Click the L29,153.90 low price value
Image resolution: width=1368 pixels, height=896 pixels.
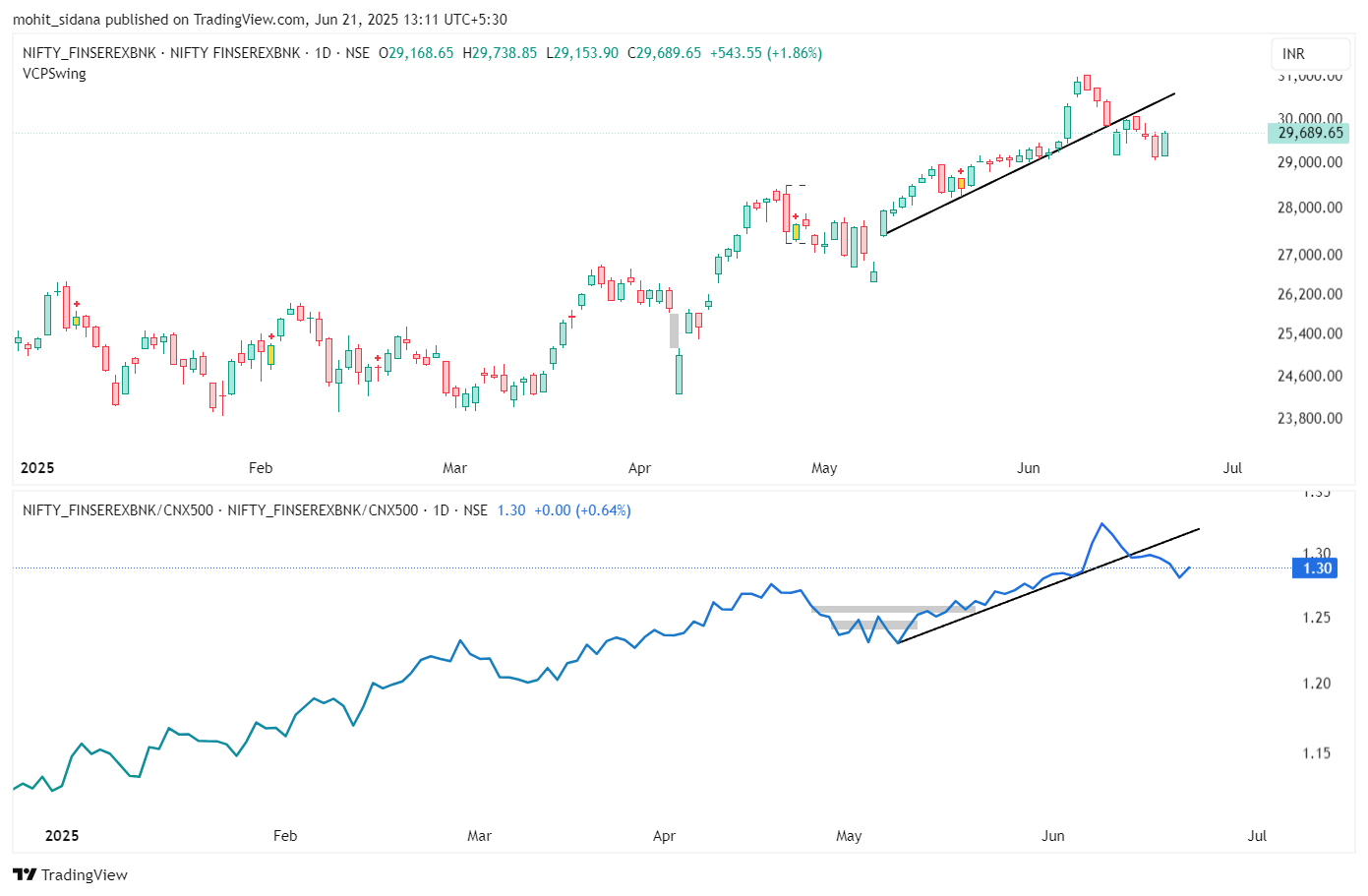[582, 53]
